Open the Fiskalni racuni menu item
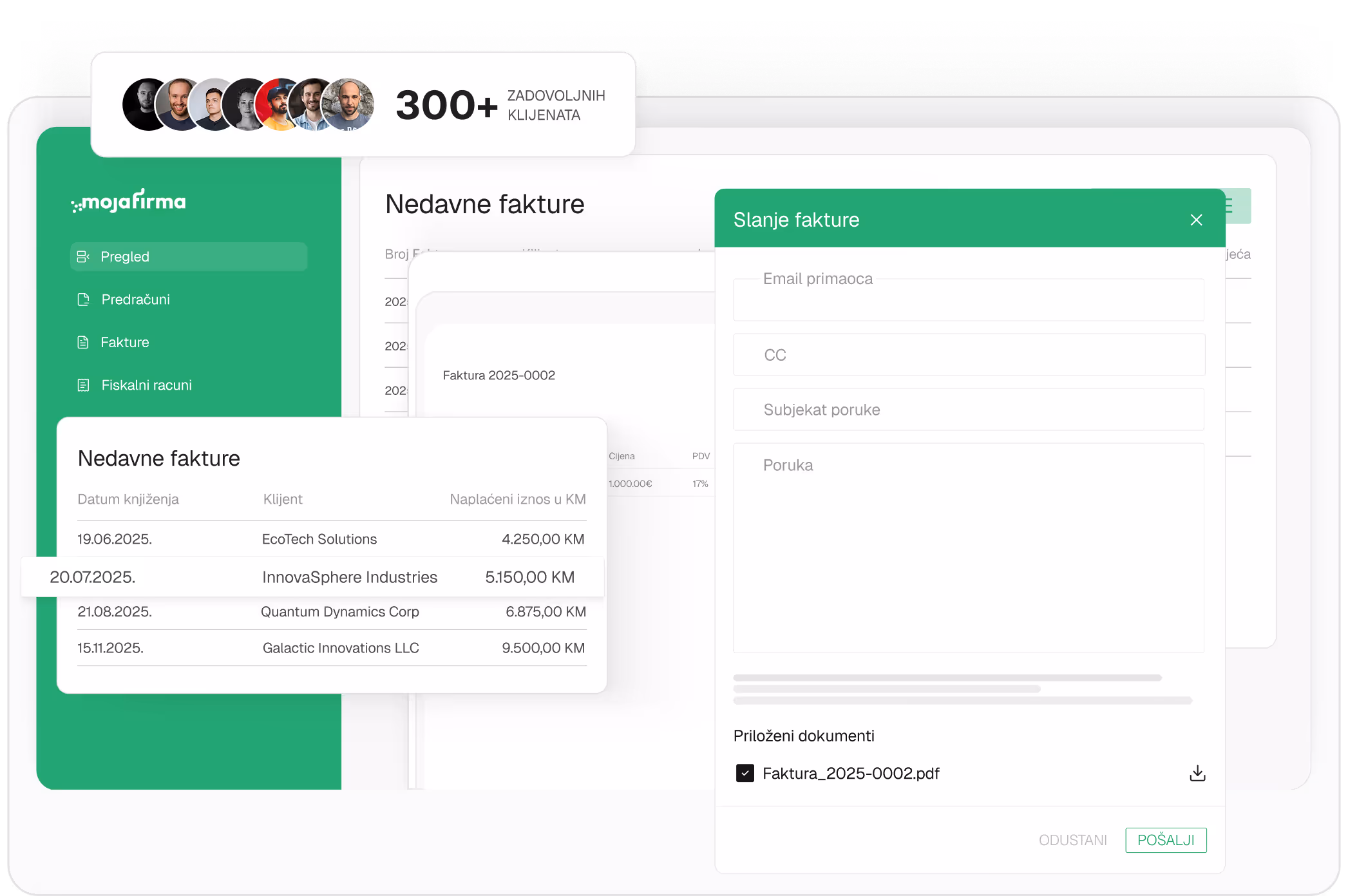 146,385
